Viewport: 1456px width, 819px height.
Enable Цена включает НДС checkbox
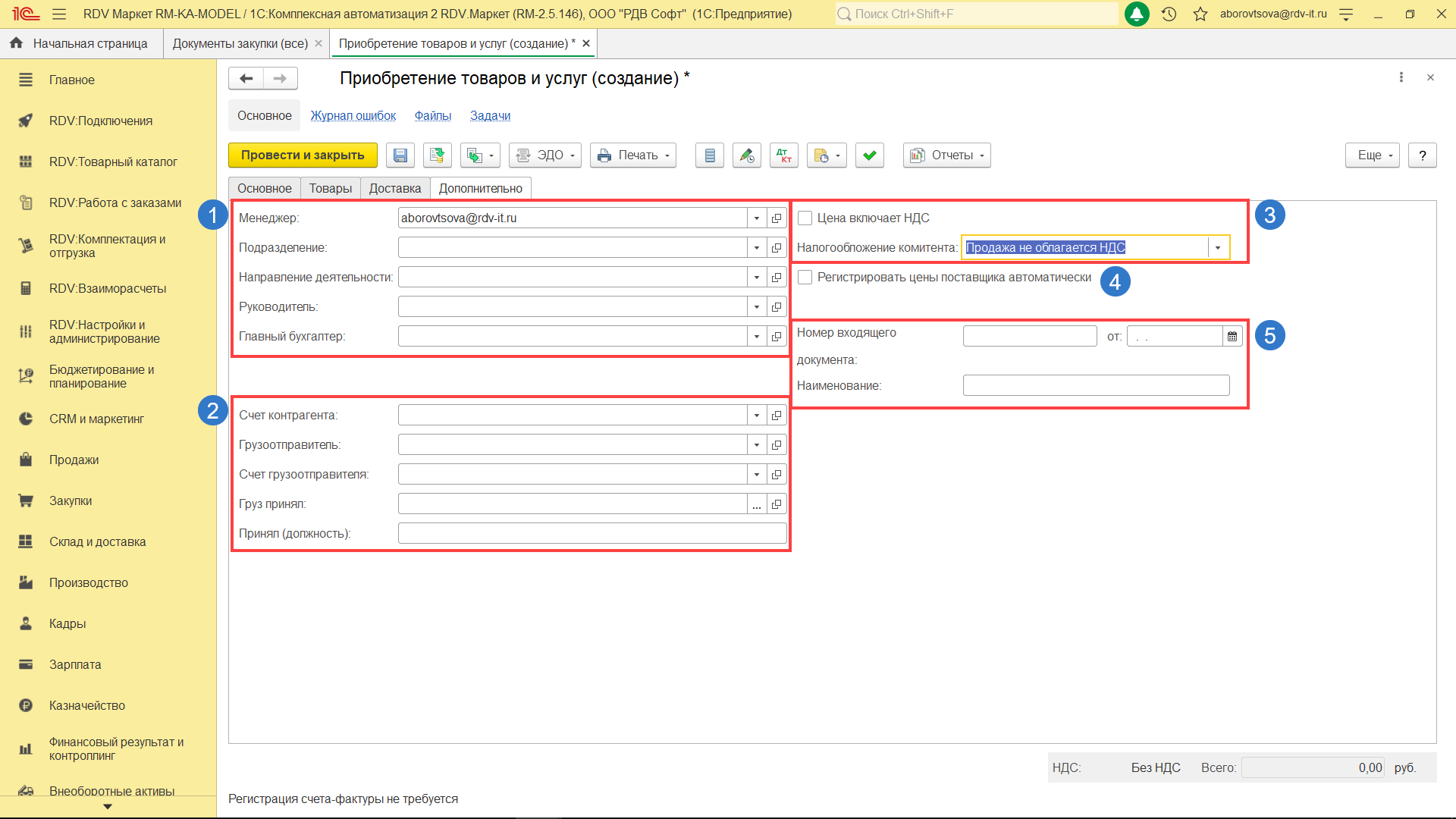pos(805,218)
